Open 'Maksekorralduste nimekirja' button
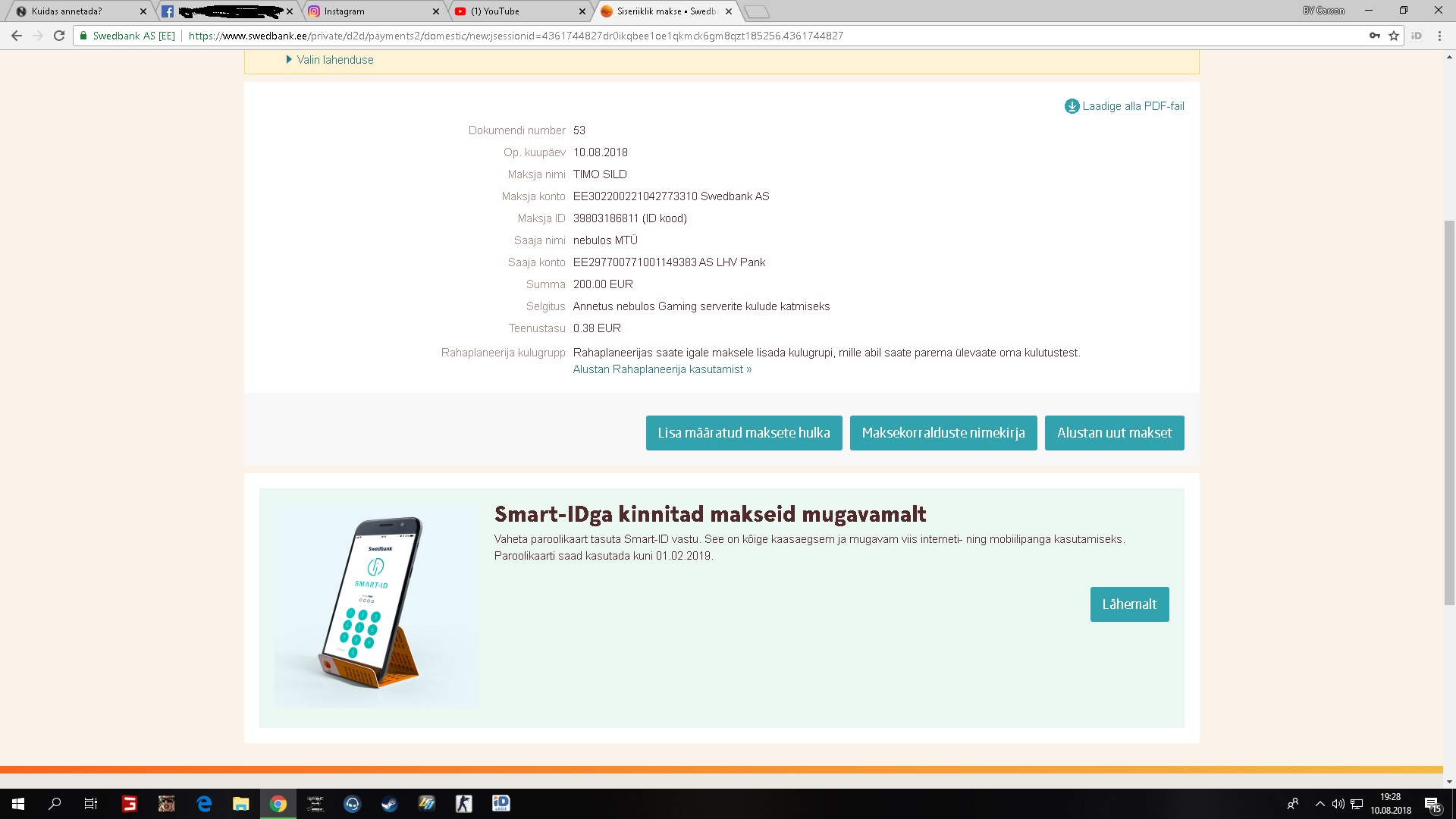 pos(943,433)
